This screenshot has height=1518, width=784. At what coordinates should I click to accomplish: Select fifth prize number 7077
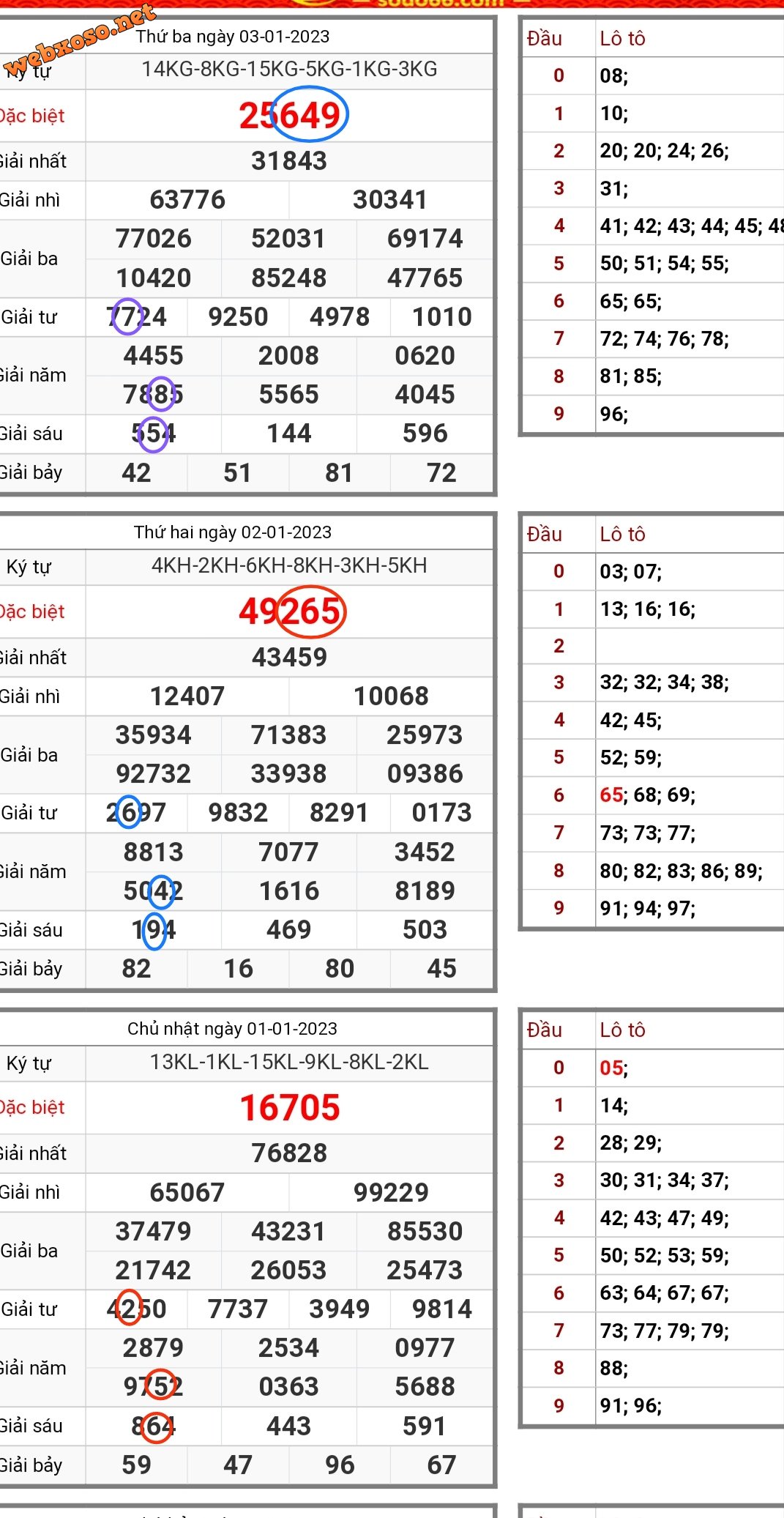[x=289, y=852]
